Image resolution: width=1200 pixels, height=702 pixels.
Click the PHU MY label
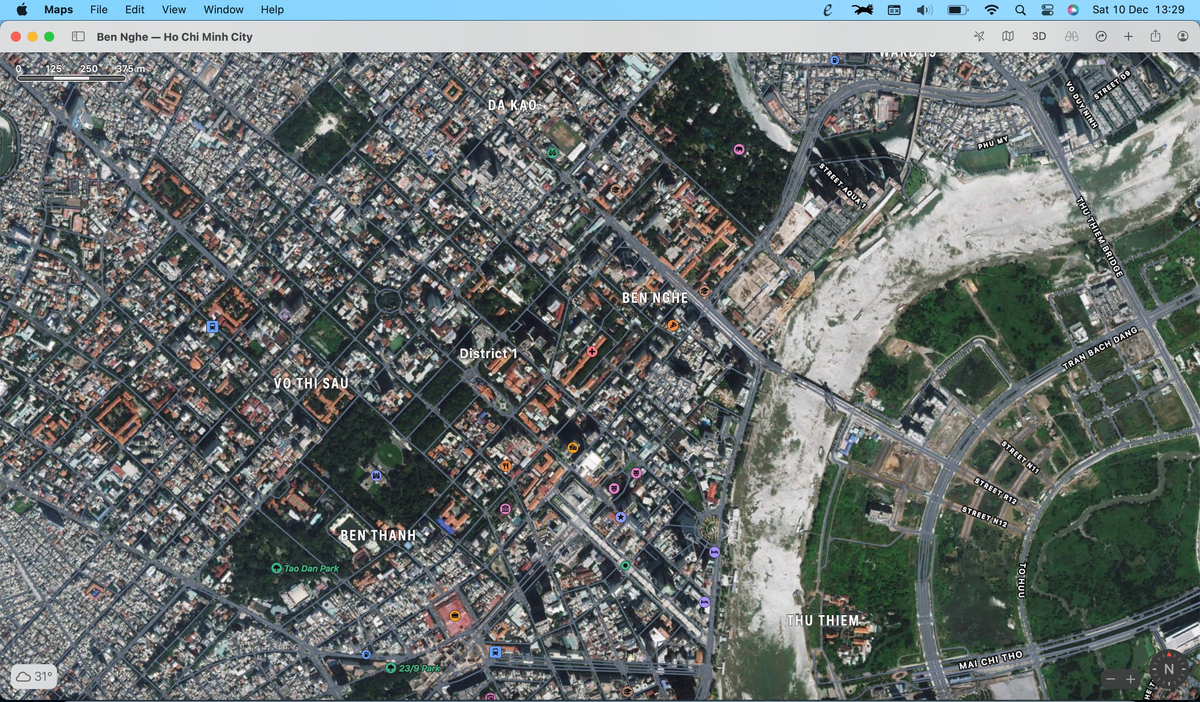click(995, 143)
